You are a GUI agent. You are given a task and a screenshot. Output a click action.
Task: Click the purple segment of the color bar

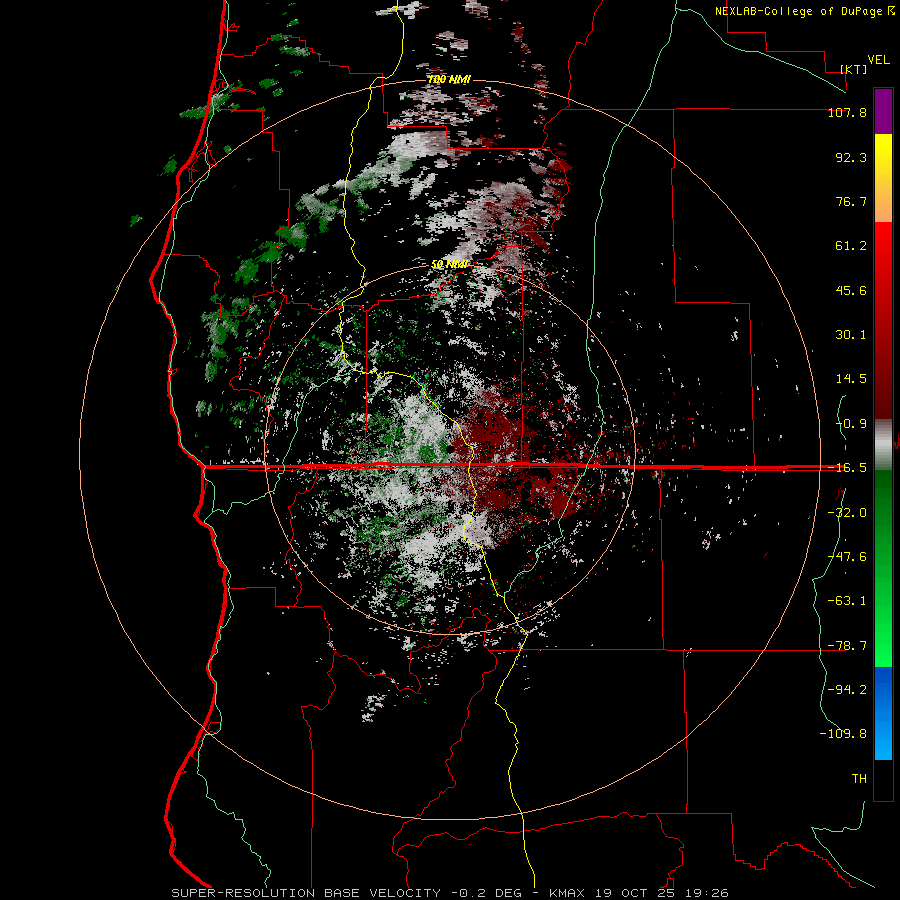tap(883, 112)
